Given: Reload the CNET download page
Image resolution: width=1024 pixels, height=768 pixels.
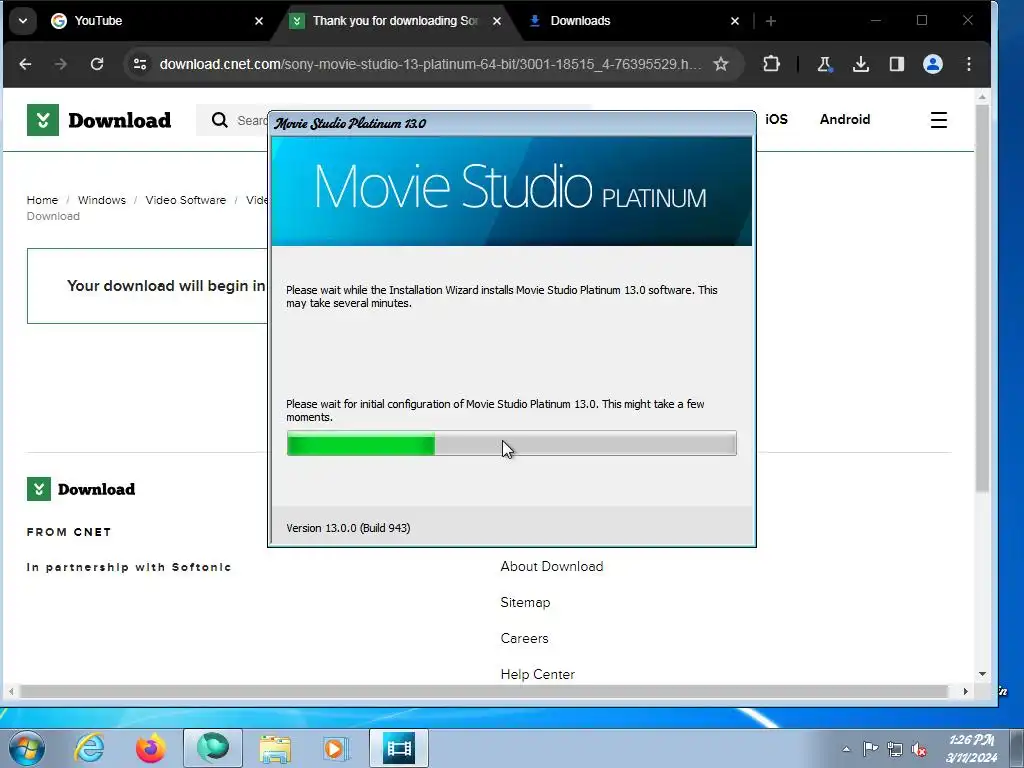Looking at the screenshot, I should (97, 64).
